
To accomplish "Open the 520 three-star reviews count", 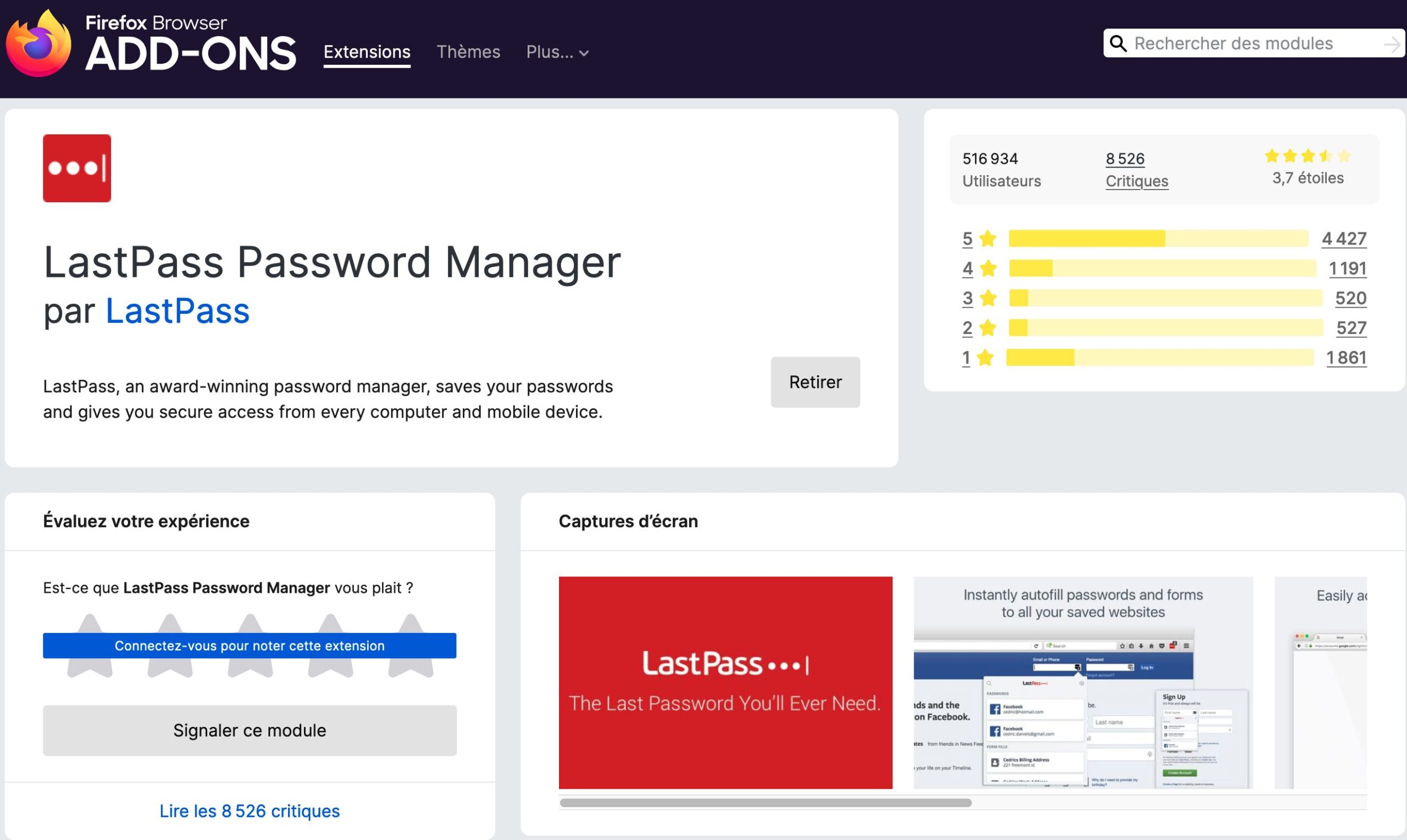I will point(1351,298).
